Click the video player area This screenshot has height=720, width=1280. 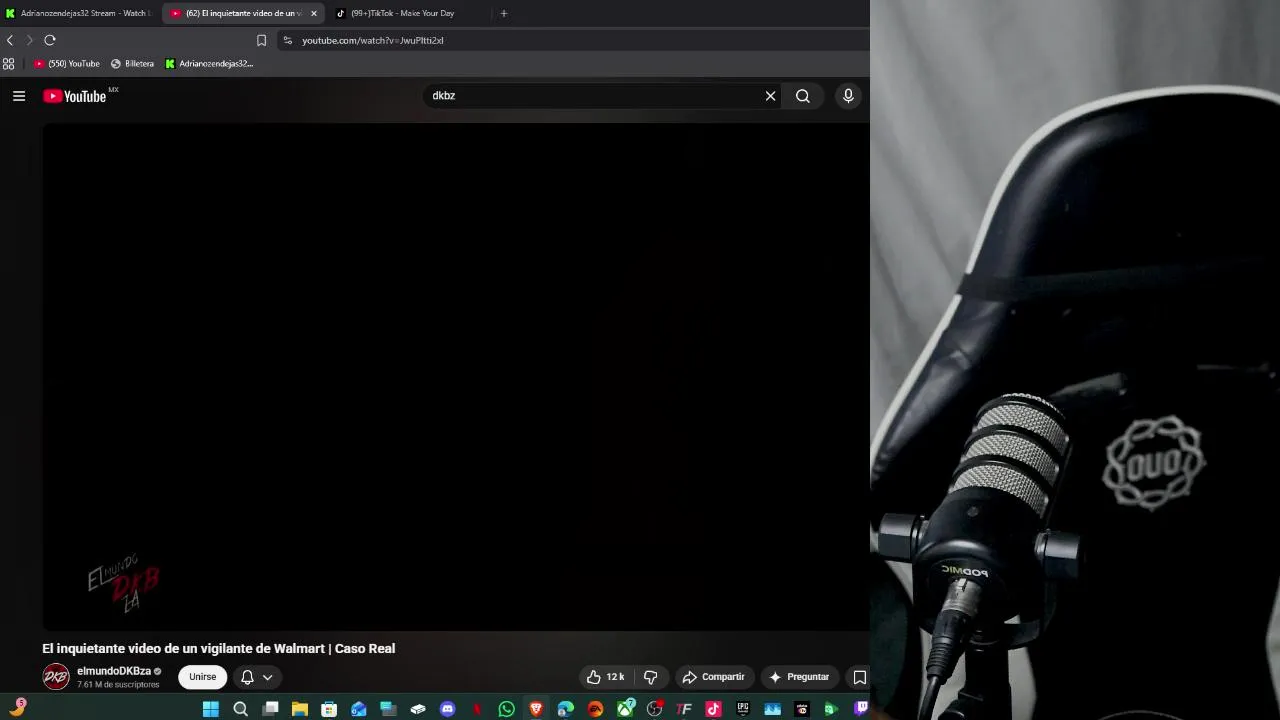pyautogui.click(x=456, y=376)
